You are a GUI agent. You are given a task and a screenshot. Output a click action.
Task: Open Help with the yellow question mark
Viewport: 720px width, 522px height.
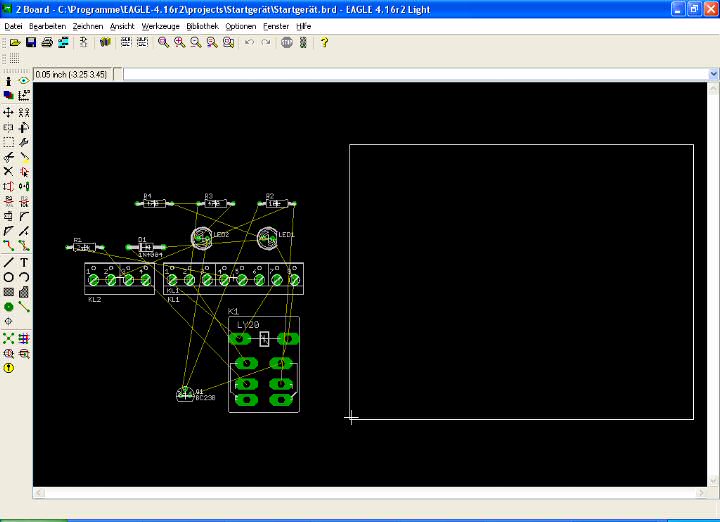coord(324,43)
